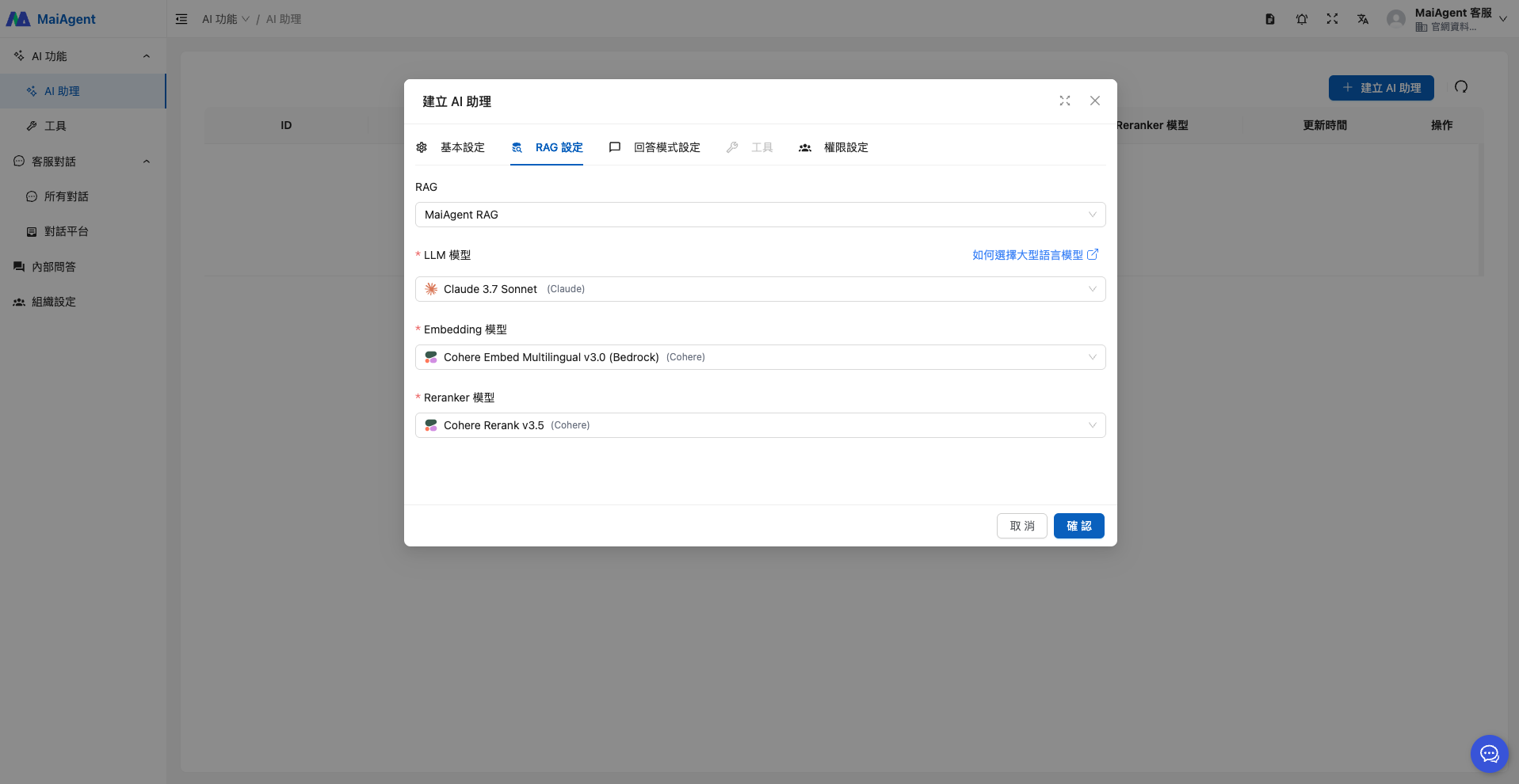This screenshot has width=1519, height=784.
Task: Expand the Embedding 模型 dropdown
Action: point(760,357)
